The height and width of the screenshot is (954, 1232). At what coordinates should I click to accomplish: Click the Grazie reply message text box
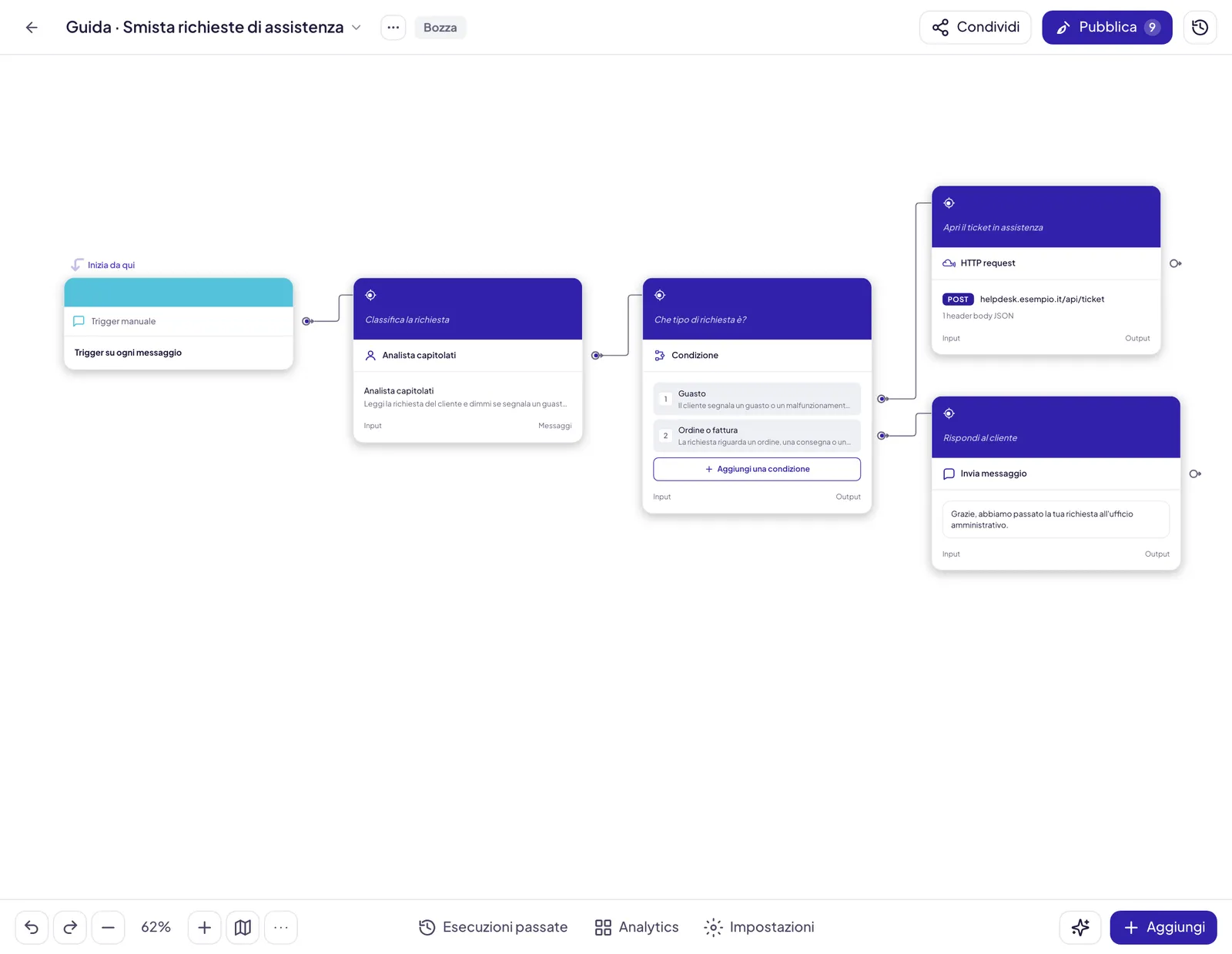1056,520
